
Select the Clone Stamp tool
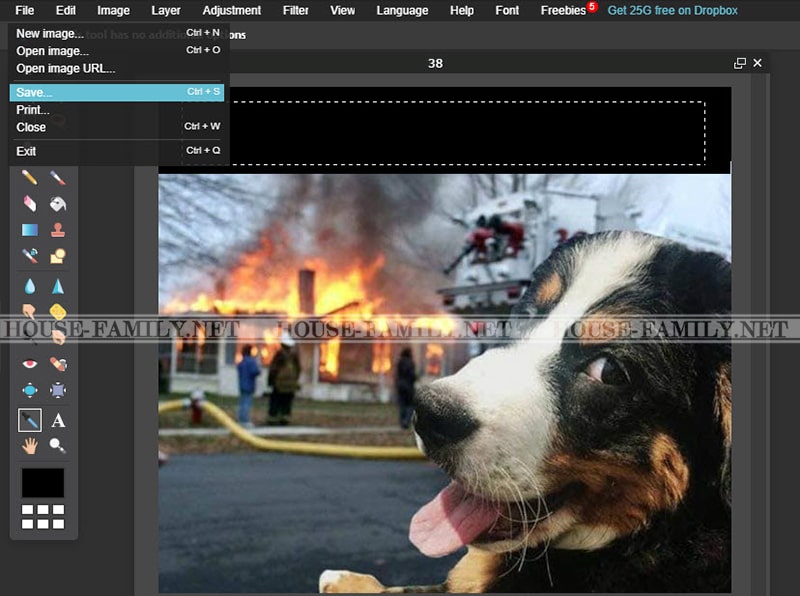(x=58, y=230)
